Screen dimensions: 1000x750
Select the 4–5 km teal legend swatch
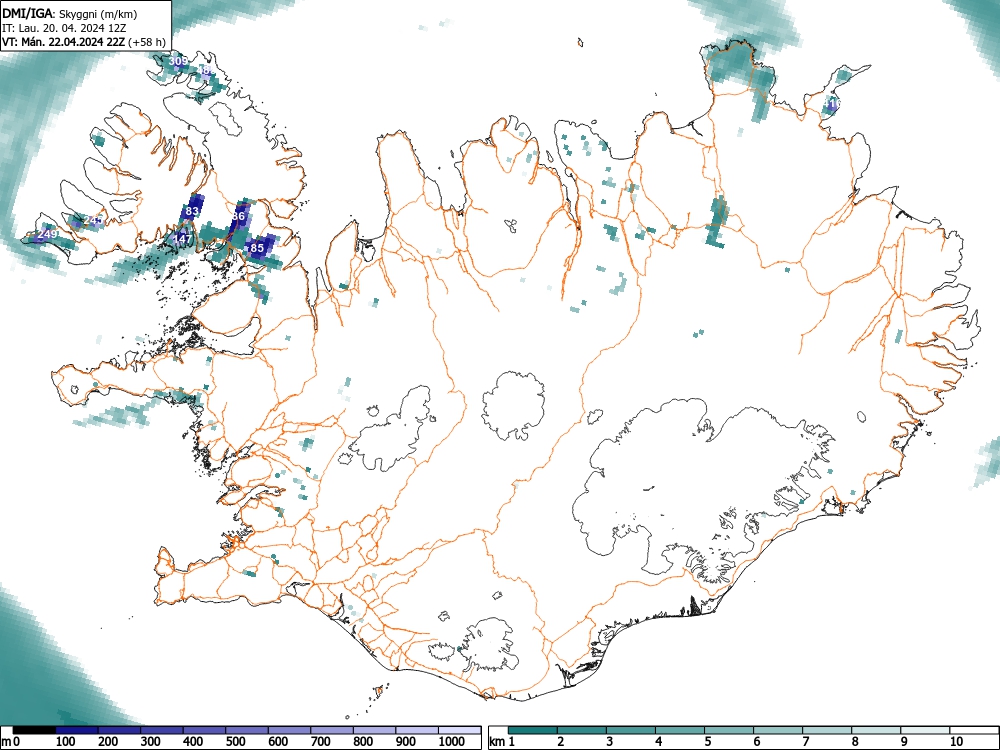[x=680, y=730]
